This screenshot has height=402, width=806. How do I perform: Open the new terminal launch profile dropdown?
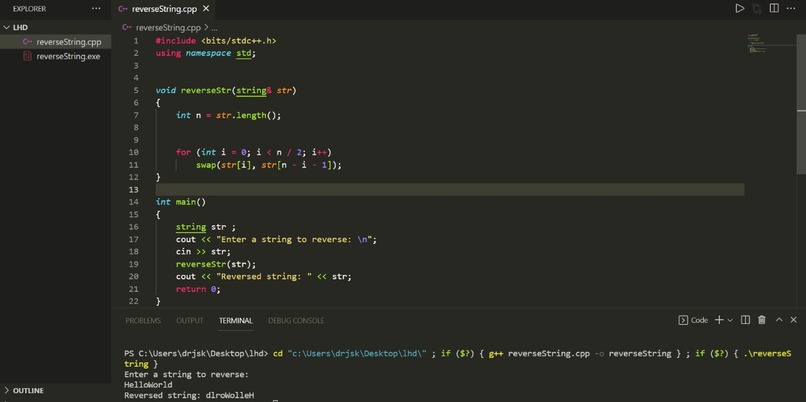pyautogui.click(x=730, y=320)
